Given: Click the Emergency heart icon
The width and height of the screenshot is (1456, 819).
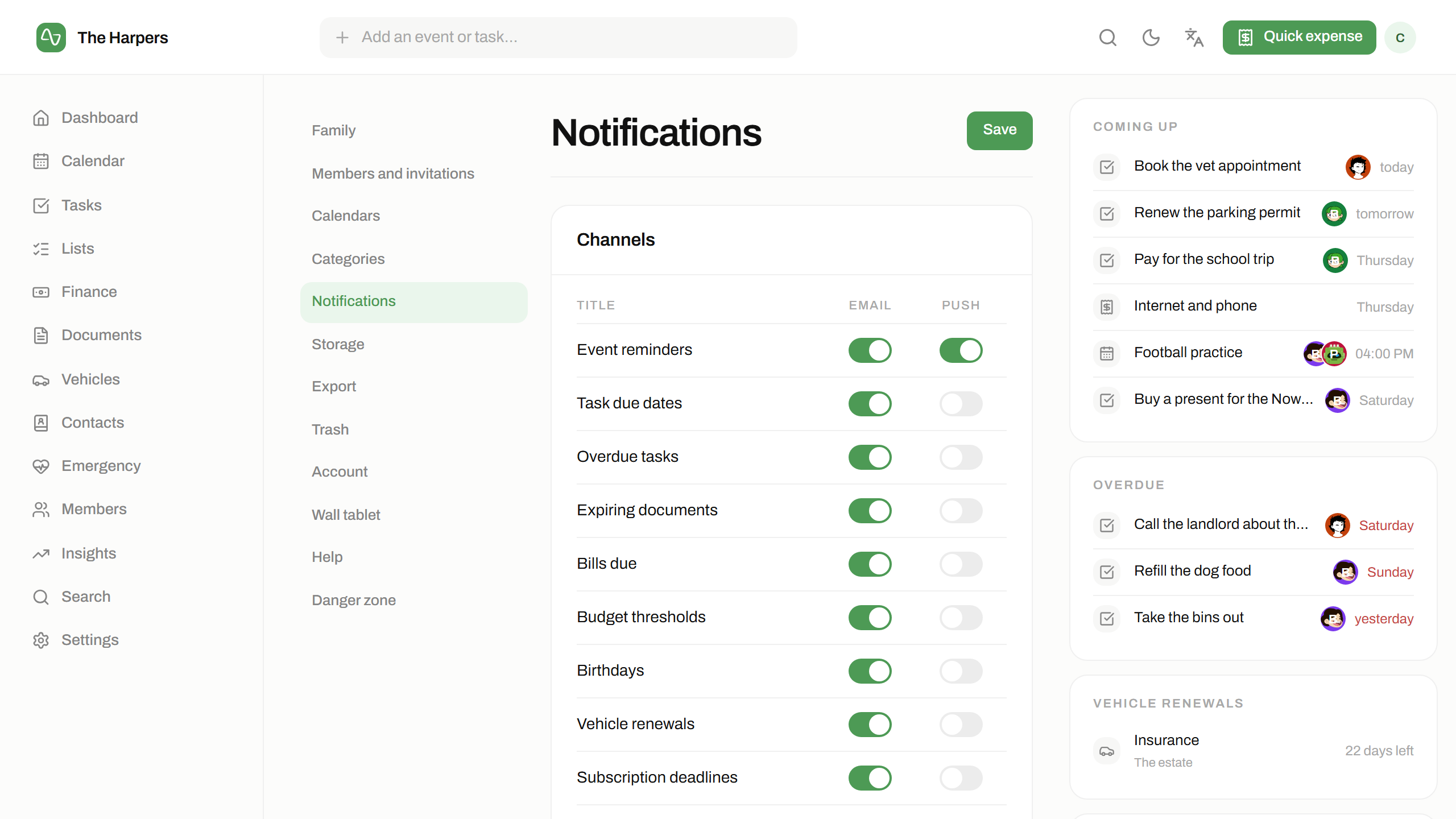Looking at the screenshot, I should pyautogui.click(x=41, y=466).
